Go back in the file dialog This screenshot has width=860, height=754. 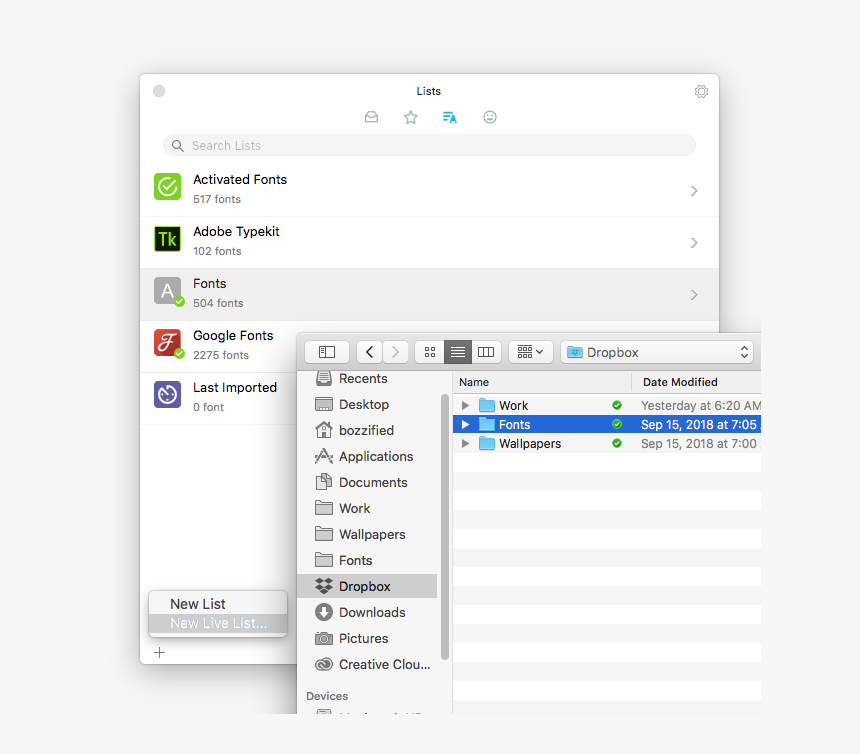point(369,352)
